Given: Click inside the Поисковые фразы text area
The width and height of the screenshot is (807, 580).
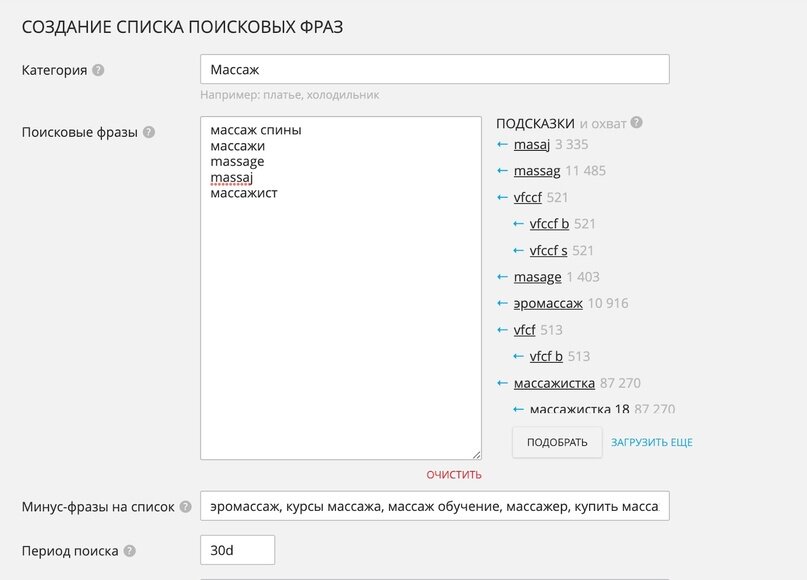Looking at the screenshot, I should pos(341,288).
